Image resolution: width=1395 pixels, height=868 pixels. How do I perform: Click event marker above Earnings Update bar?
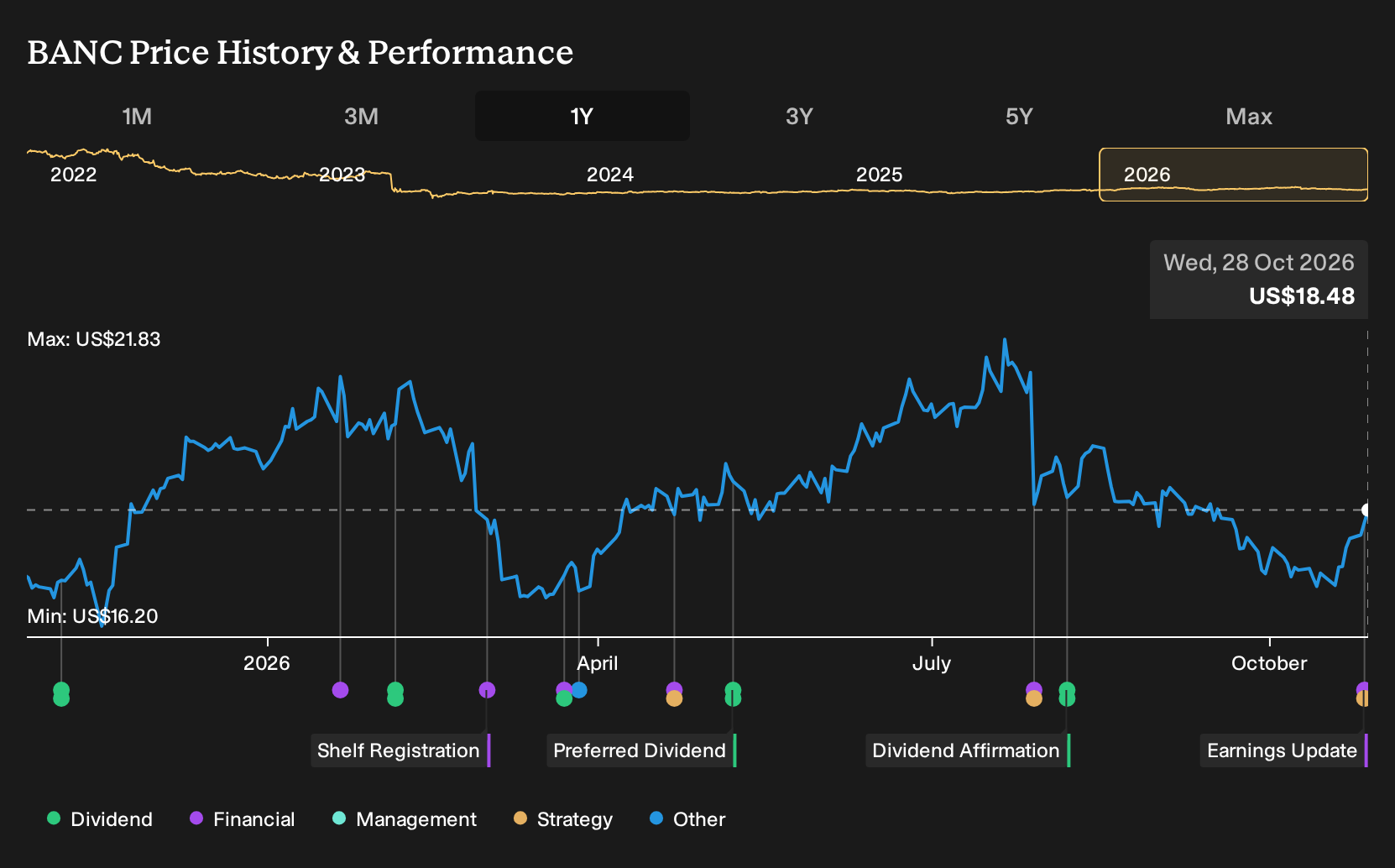(x=1362, y=694)
